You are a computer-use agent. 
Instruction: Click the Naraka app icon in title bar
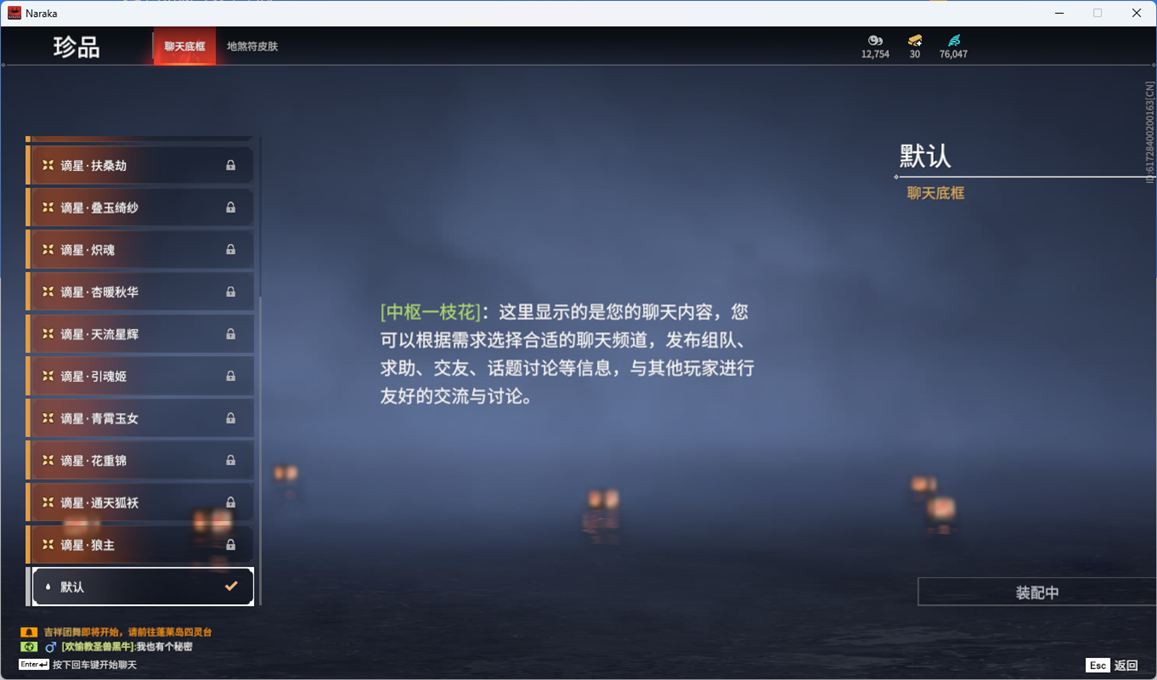pyautogui.click(x=14, y=13)
